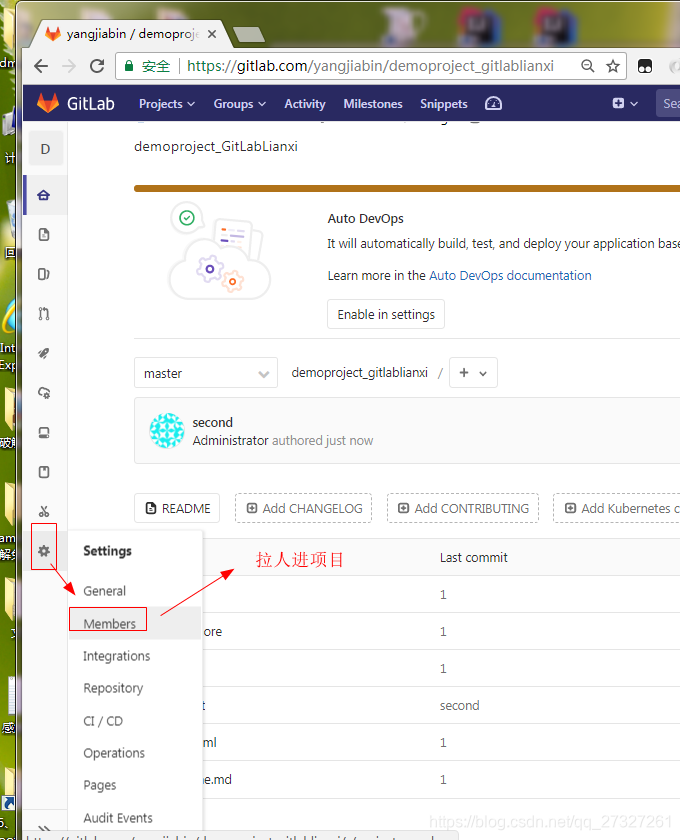680x840 pixels.
Task: Open the second commit title link
Action: [213, 423]
